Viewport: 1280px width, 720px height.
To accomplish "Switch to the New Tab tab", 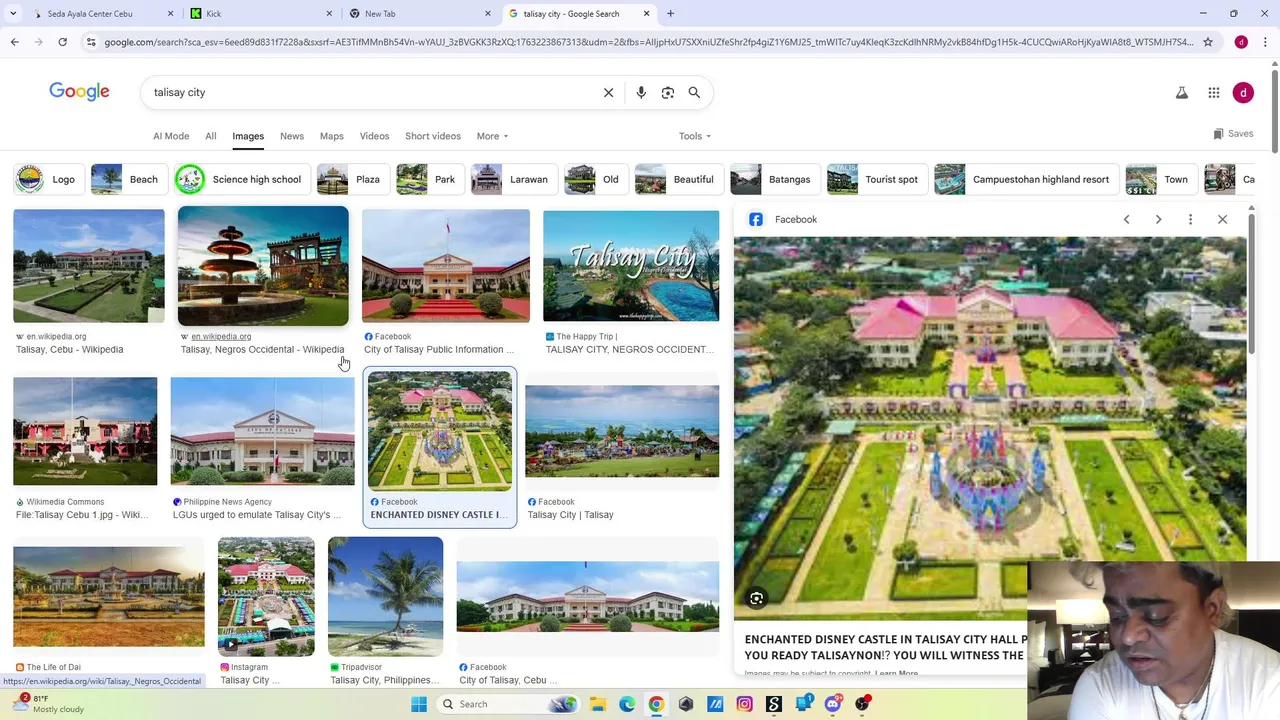I will pos(420,14).
